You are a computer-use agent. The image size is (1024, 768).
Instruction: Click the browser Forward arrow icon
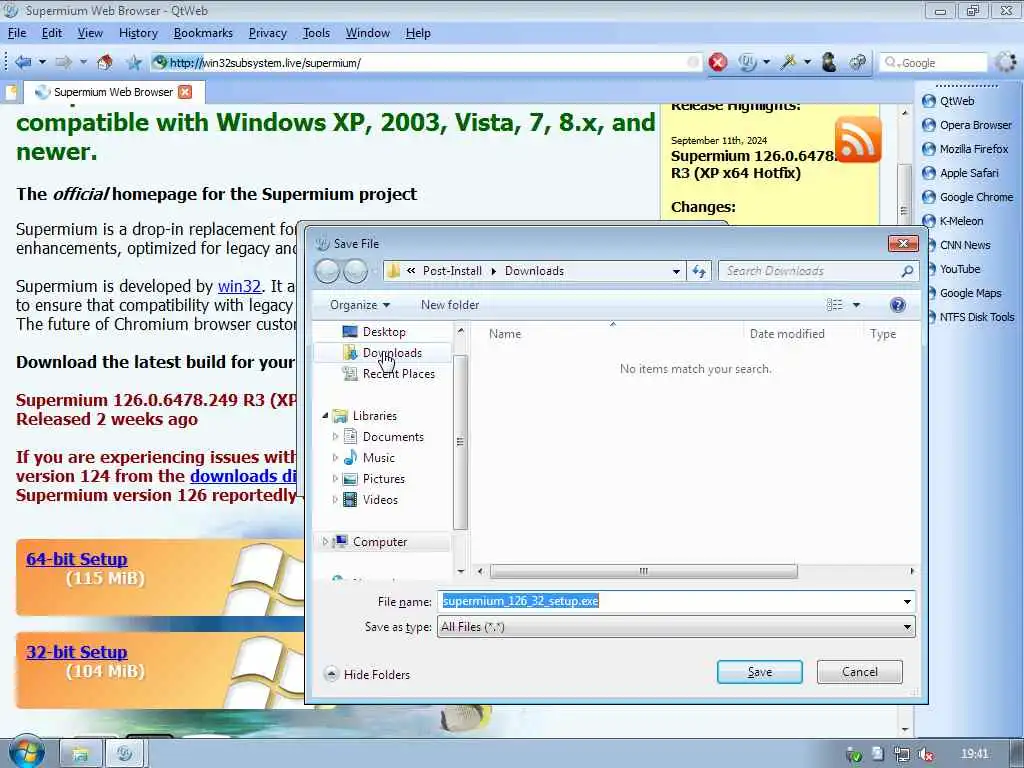click(63, 62)
